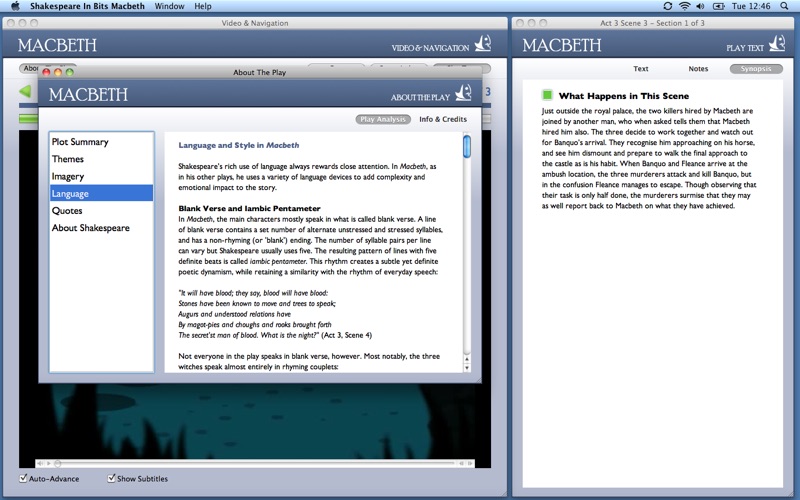Open the Window menu

(169, 6)
